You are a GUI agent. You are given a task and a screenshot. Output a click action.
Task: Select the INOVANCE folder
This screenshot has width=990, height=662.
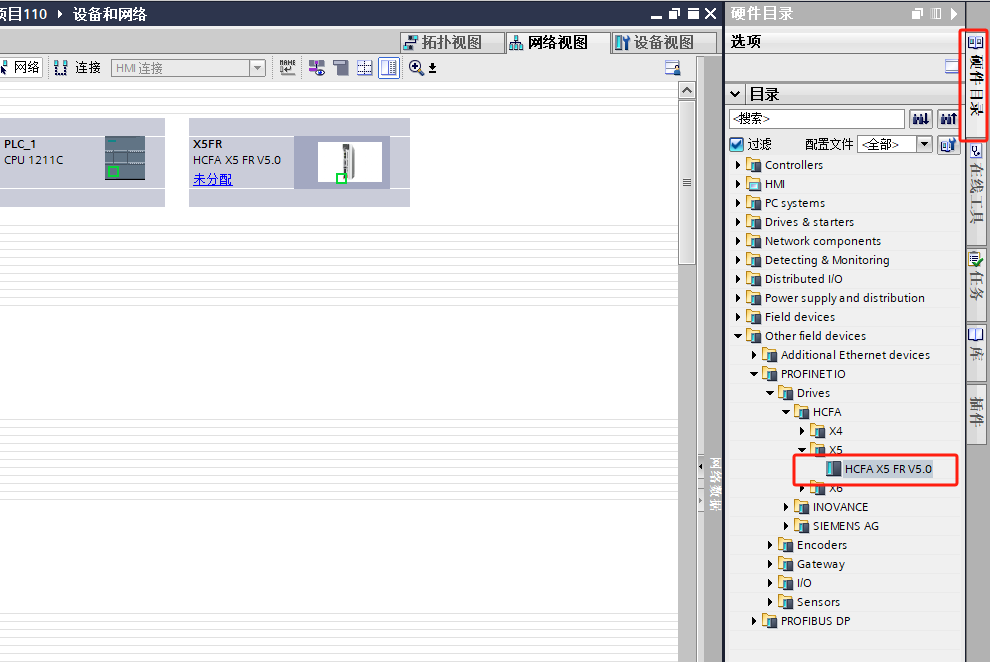(840, 507)
